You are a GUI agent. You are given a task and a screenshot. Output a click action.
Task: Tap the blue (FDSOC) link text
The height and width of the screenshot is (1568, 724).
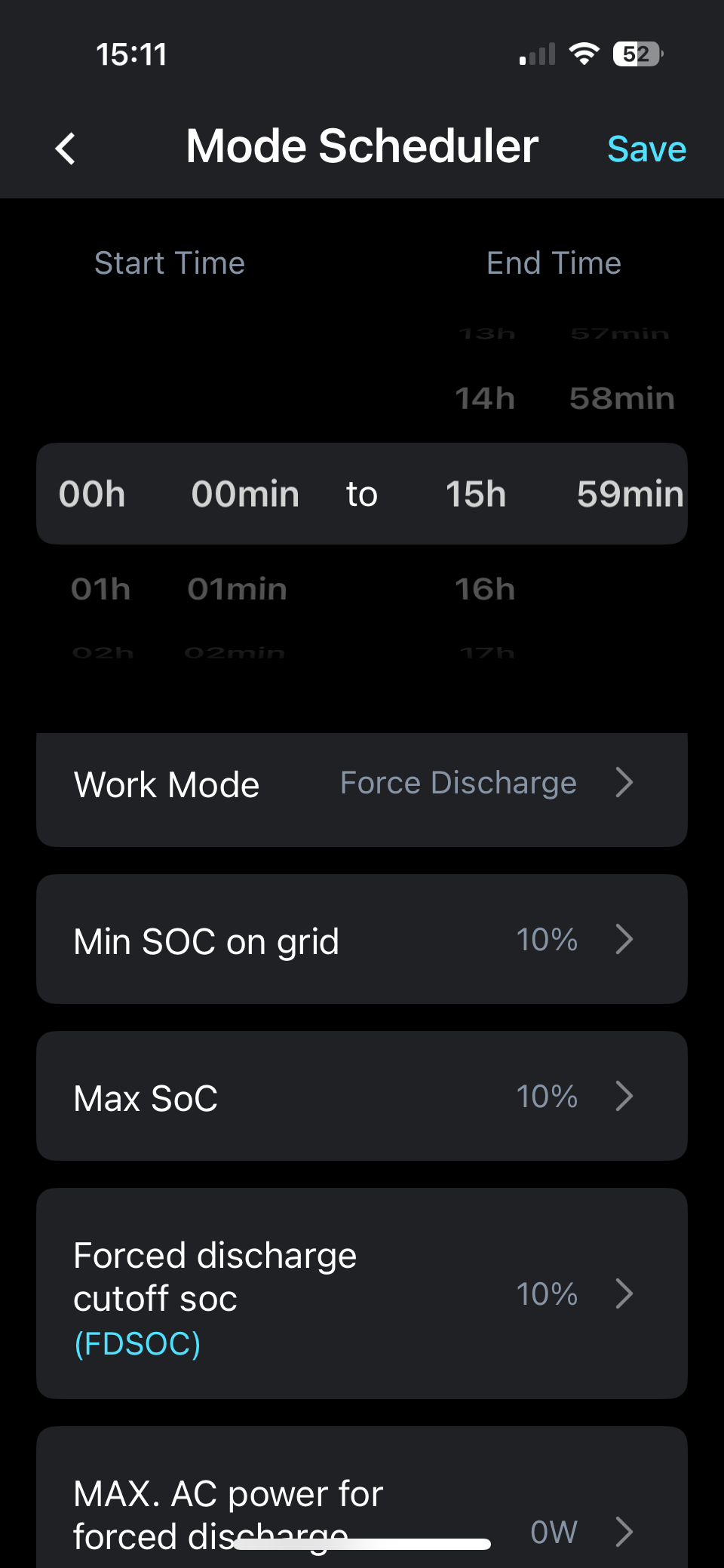pos(137,1344)
